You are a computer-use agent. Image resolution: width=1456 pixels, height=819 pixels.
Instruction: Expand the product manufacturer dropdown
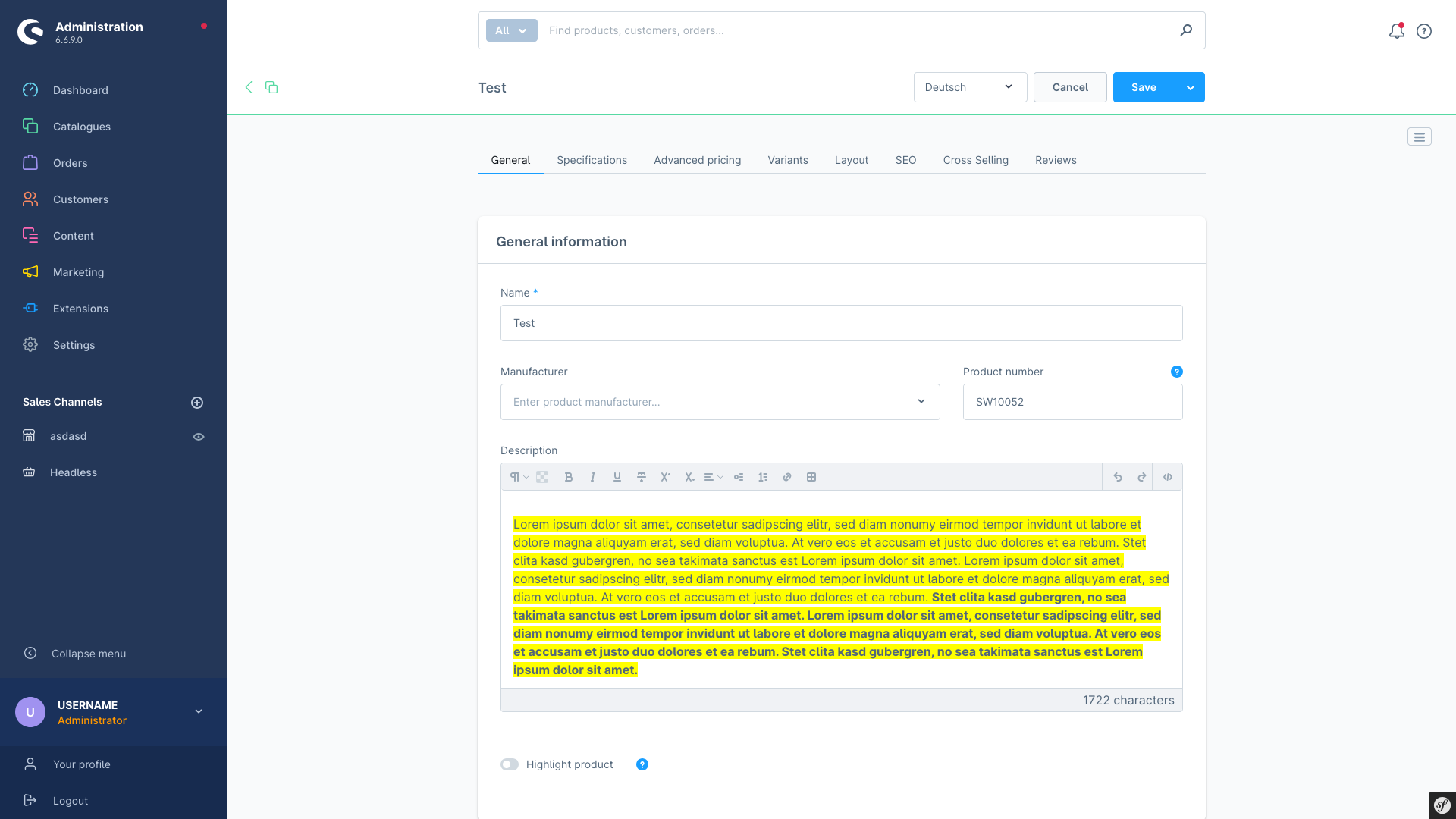(920, 401)
